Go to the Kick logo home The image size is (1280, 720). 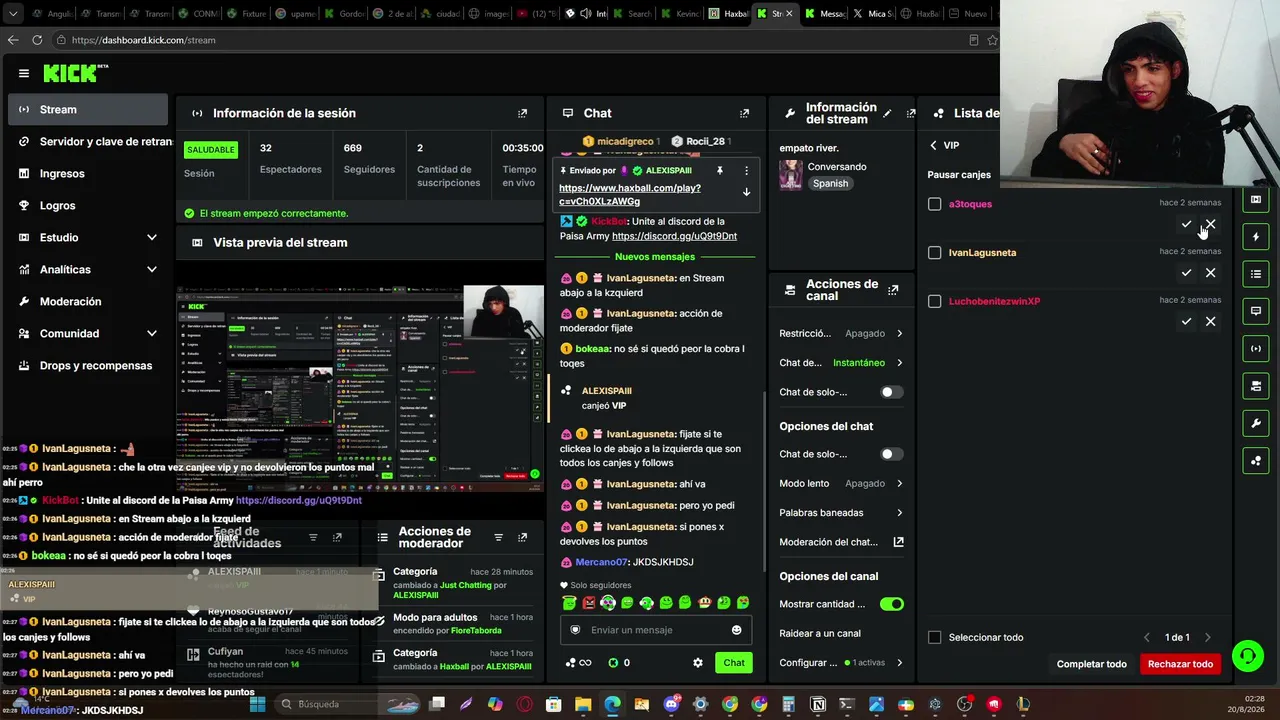75,73
